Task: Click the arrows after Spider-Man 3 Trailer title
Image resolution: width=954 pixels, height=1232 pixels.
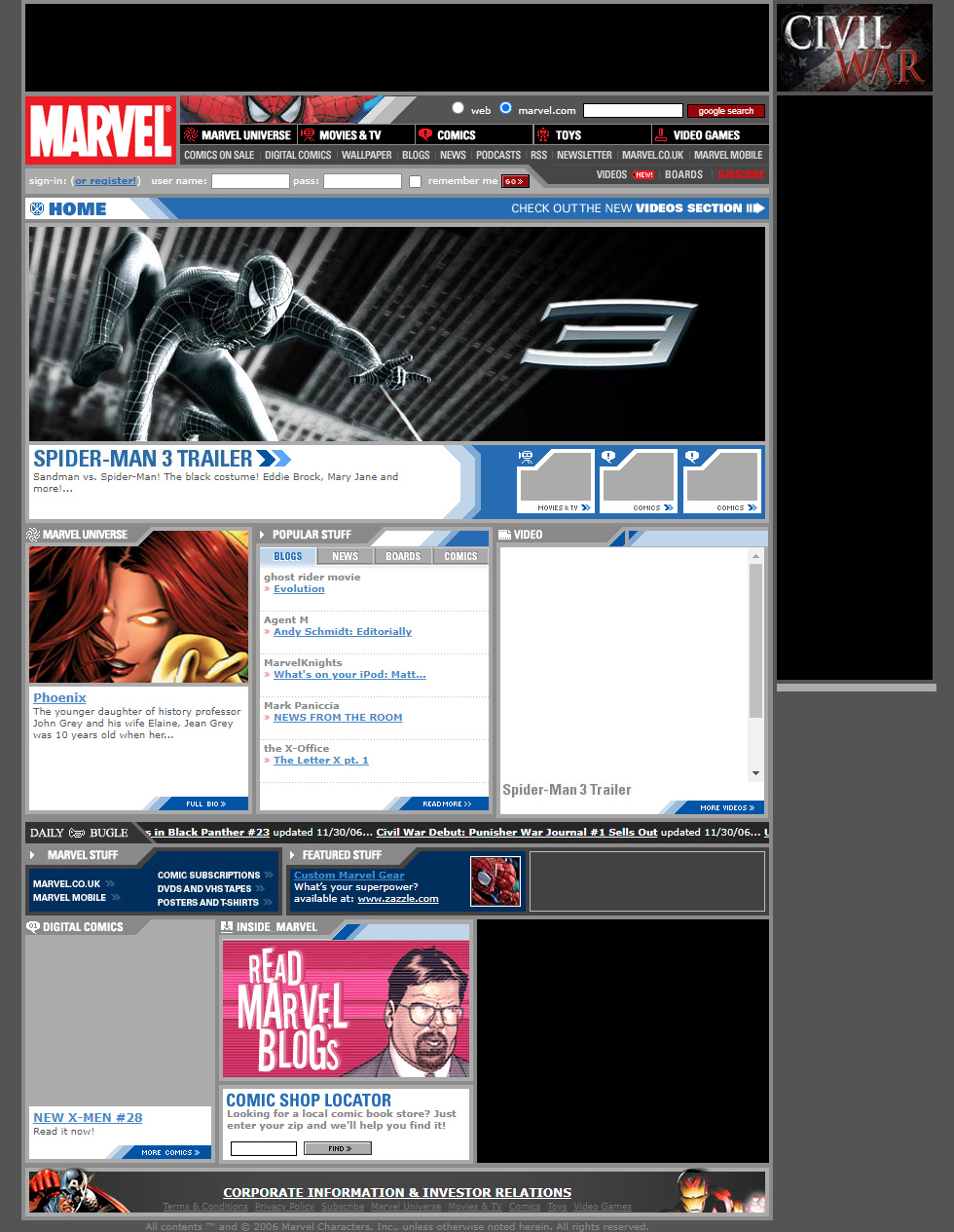Action: coord(275,458)
